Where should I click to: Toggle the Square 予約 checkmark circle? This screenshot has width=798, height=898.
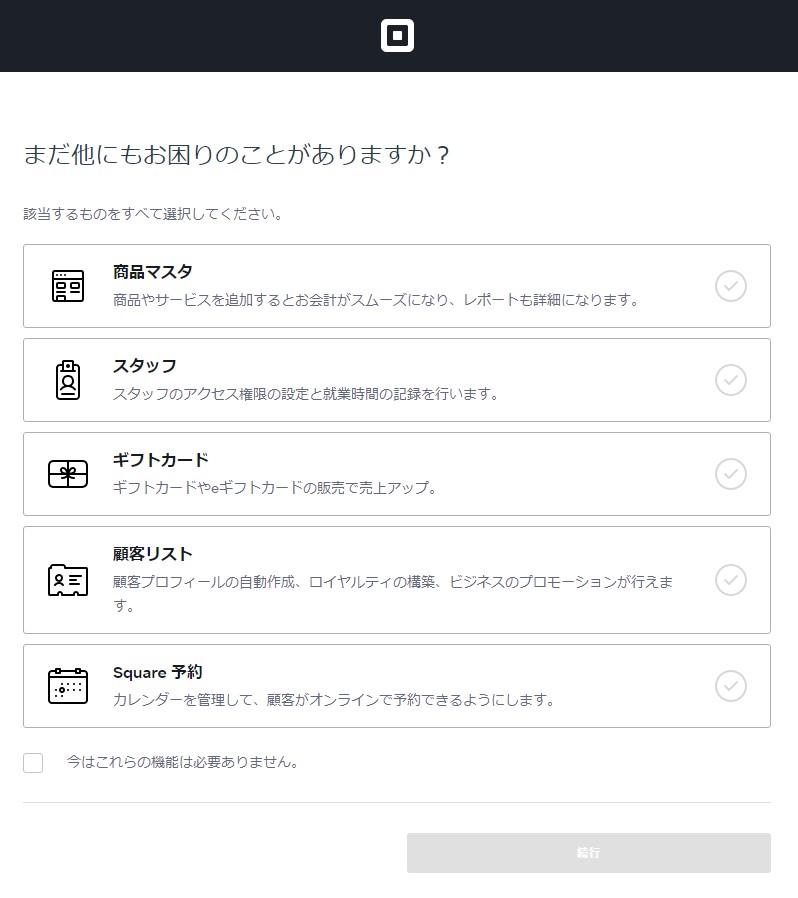click(x=731, y=686)
